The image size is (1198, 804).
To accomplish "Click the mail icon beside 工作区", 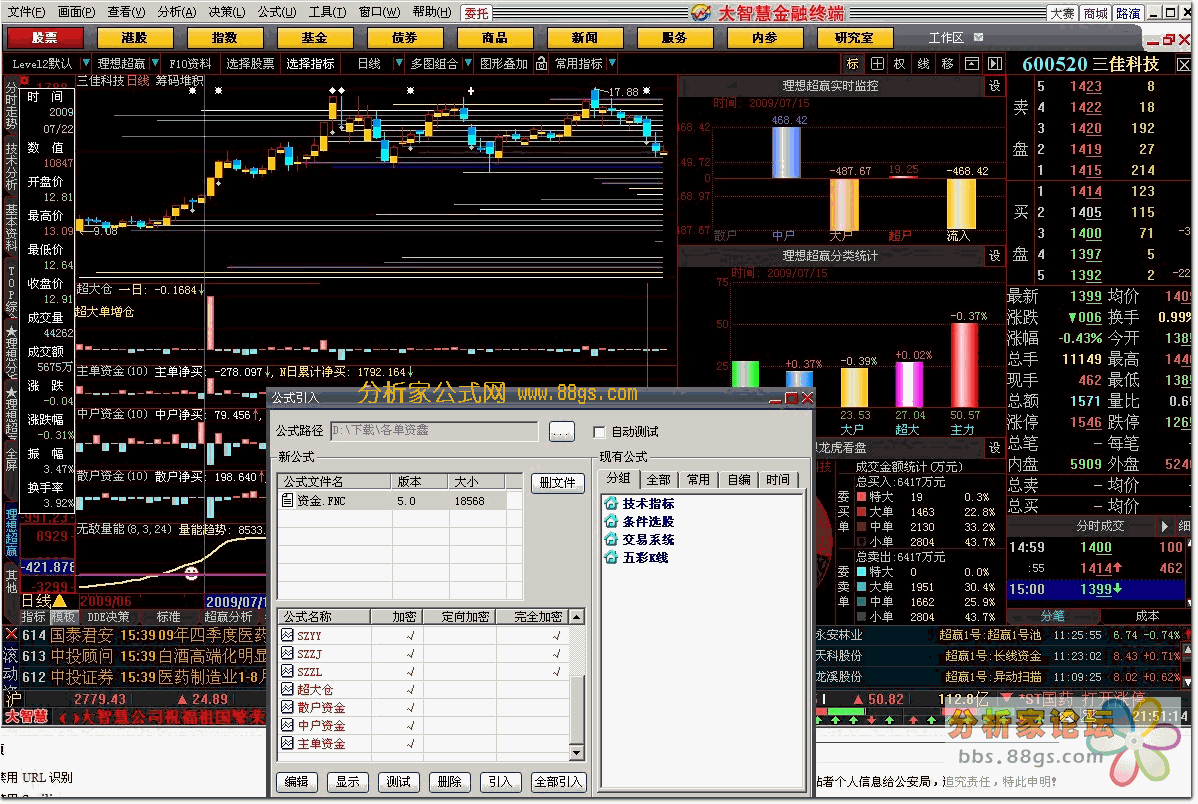I will click(979, 37).
